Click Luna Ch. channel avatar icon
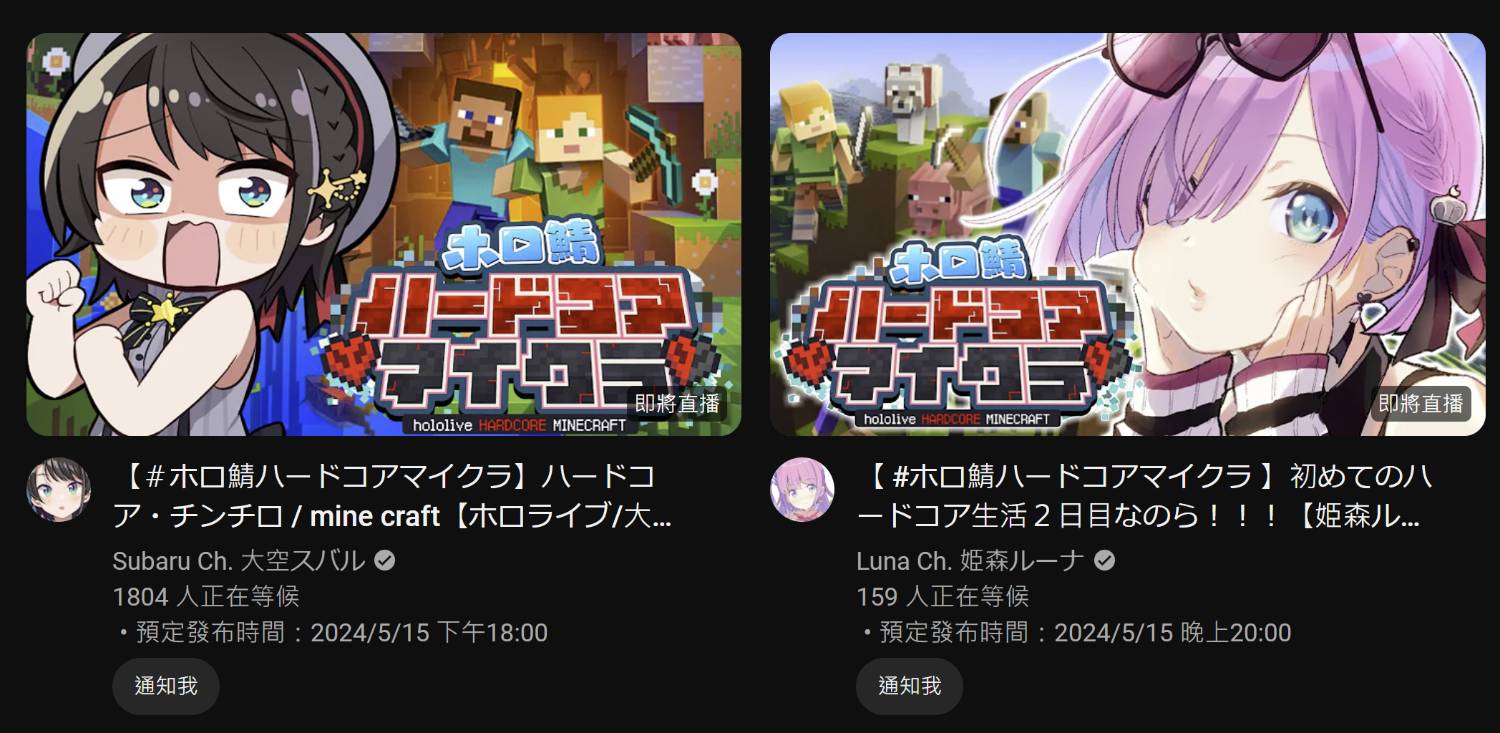 (802, 490)
